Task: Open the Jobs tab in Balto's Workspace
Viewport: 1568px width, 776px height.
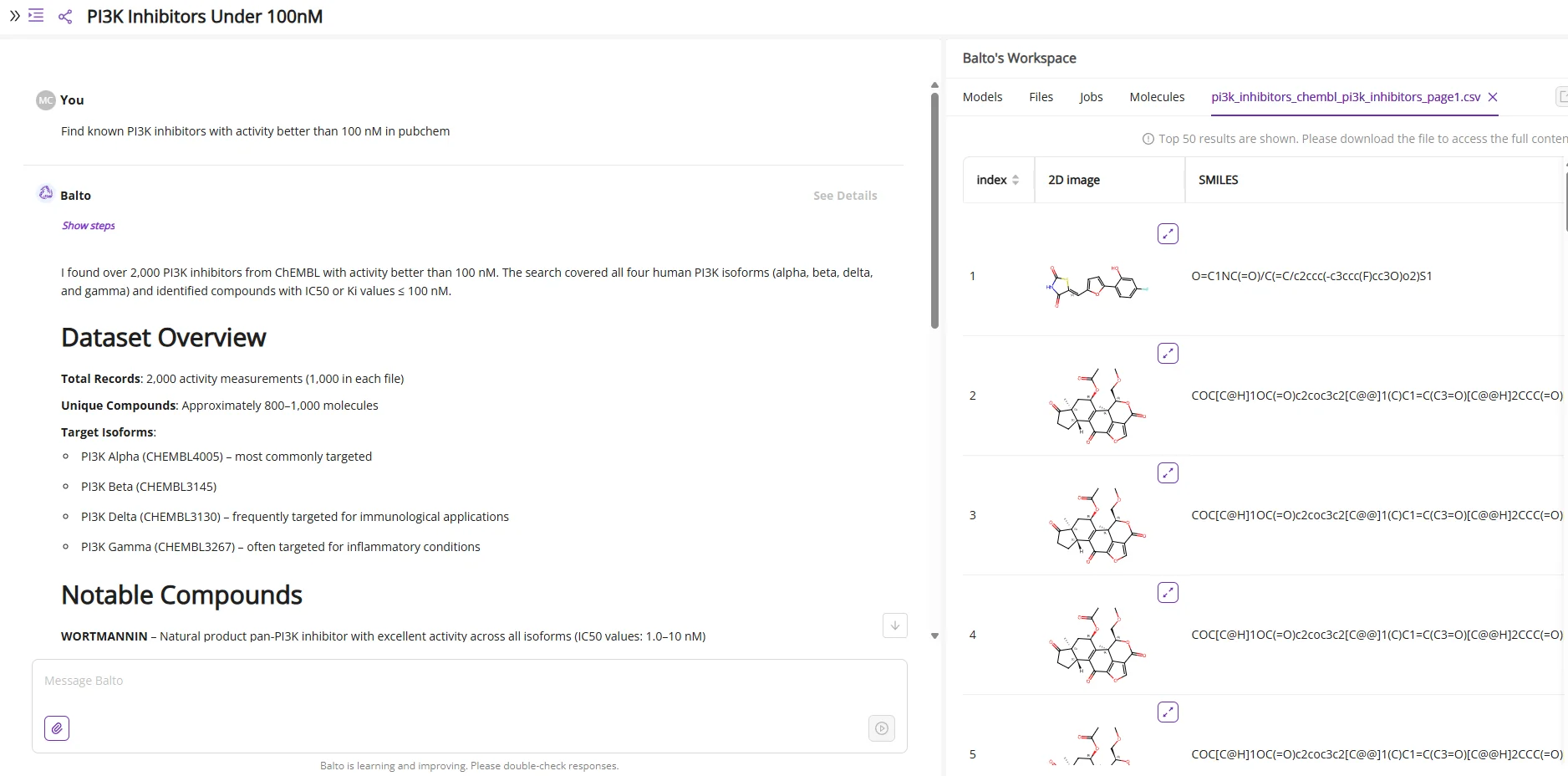Action: pos(1091,96)
